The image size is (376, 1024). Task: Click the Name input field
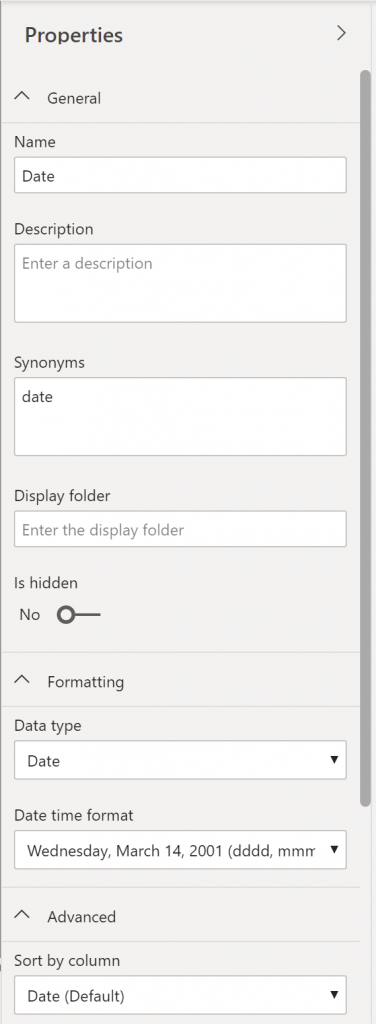[x=180, y=175]
